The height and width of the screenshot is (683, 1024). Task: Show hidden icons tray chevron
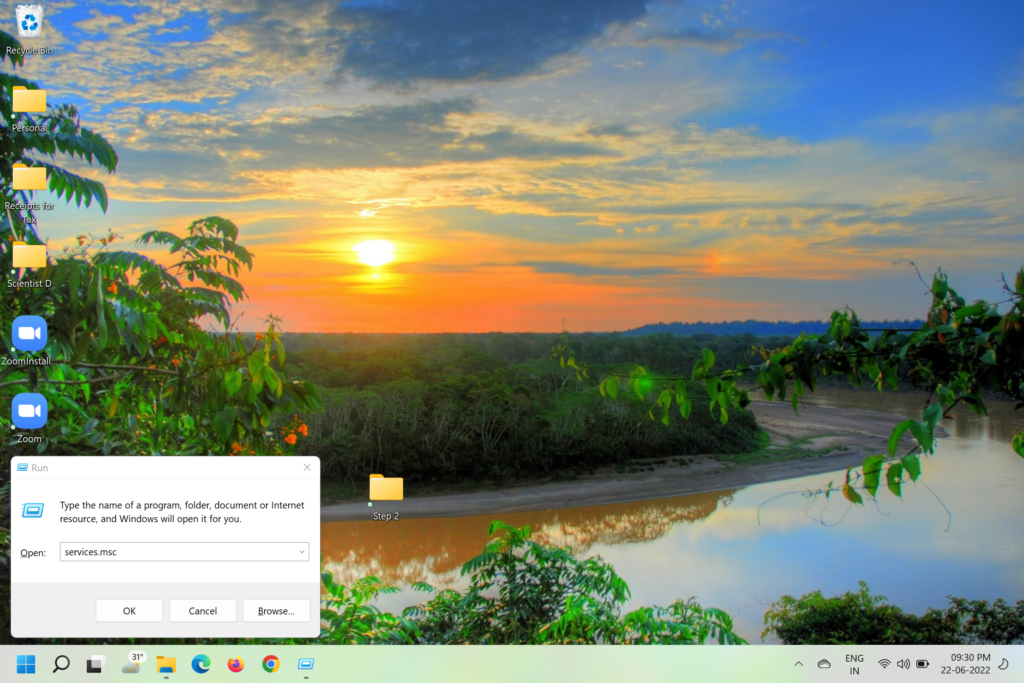coord(798,664)
